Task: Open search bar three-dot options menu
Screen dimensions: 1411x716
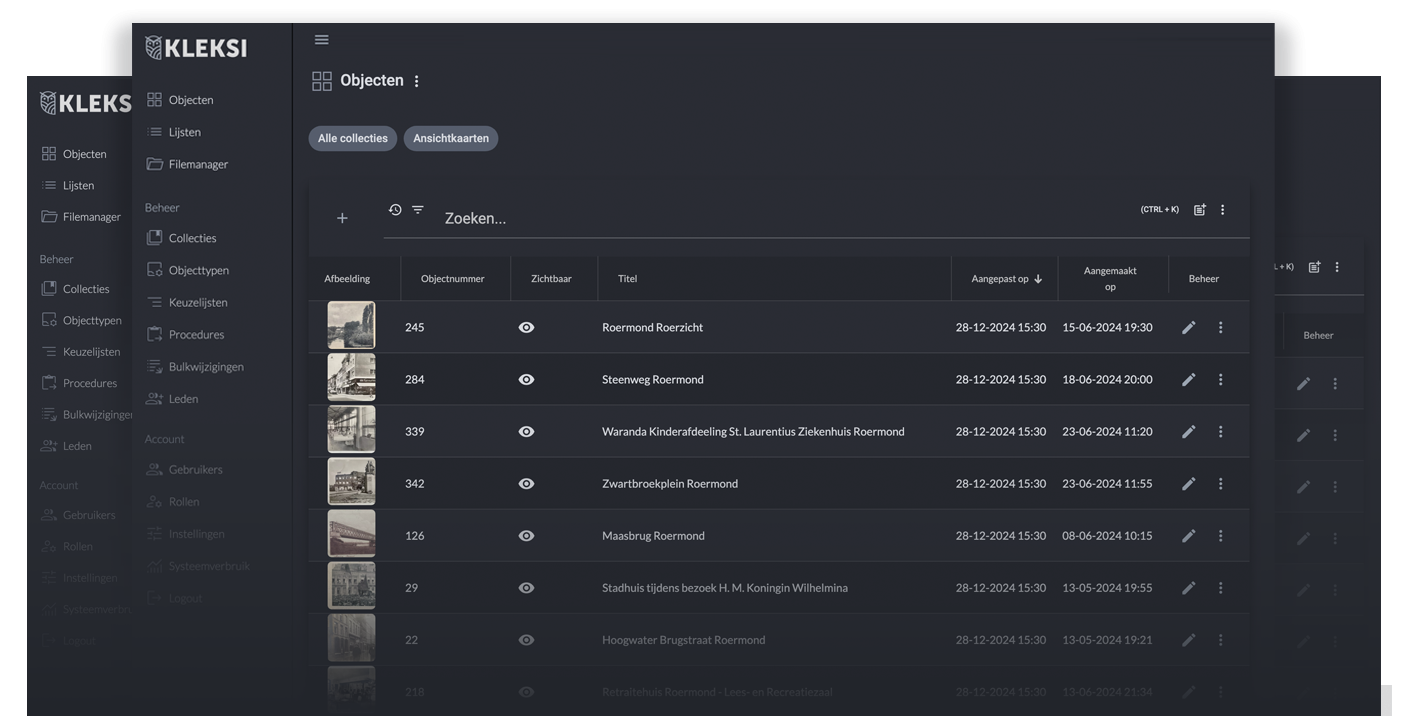Action: tap(1222, 210)
